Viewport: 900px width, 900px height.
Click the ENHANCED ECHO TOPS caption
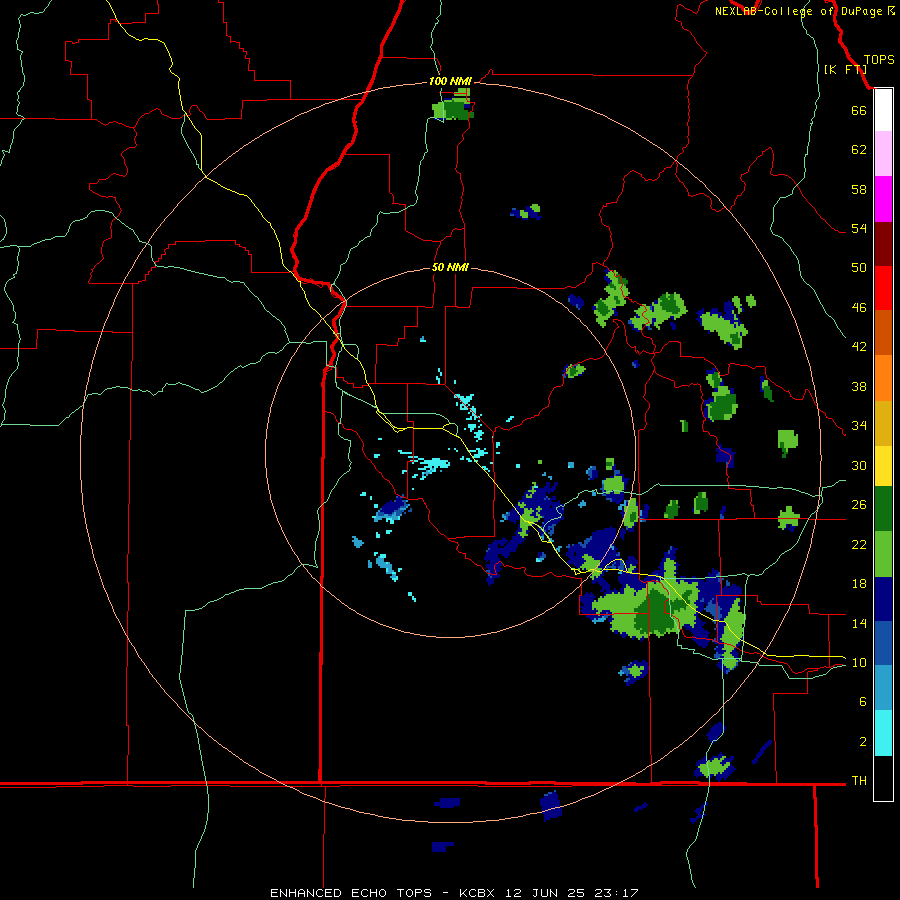[x=351, y=893]
